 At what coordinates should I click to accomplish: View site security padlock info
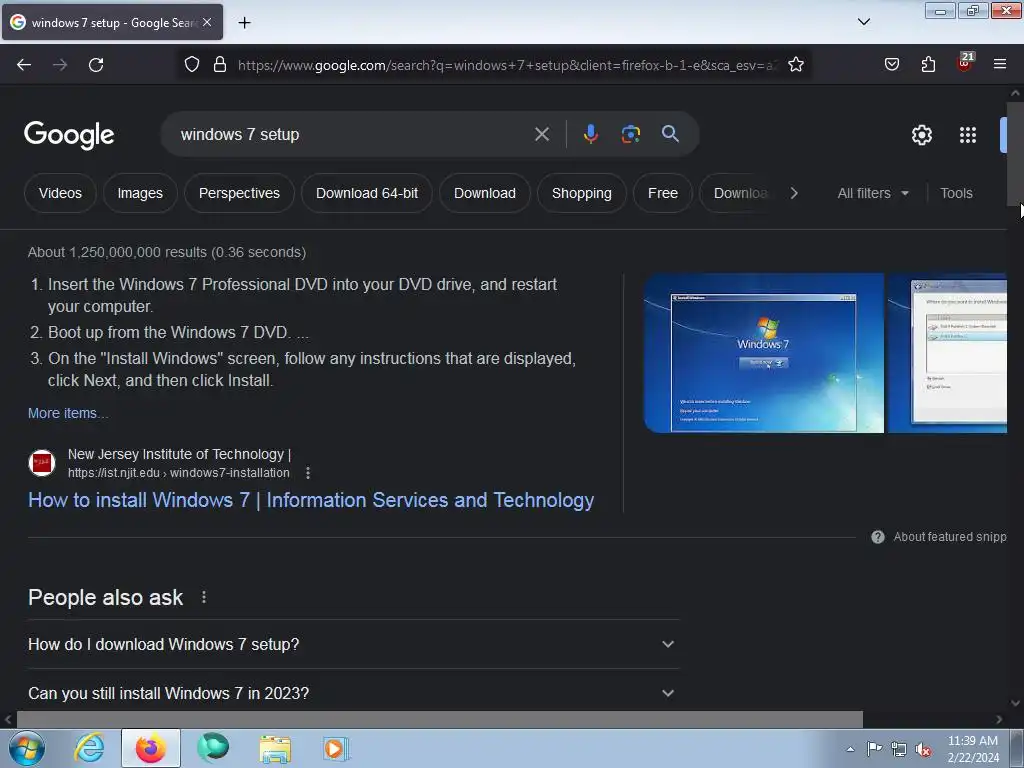pos(220,65)
